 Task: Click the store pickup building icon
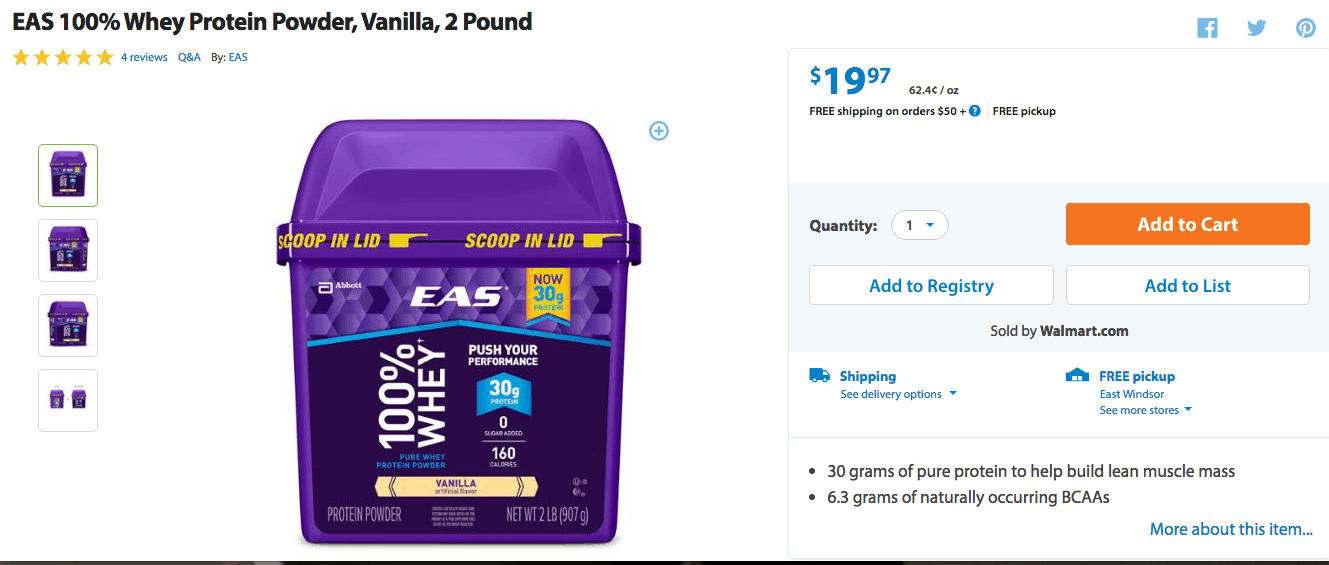[1077, 376]
